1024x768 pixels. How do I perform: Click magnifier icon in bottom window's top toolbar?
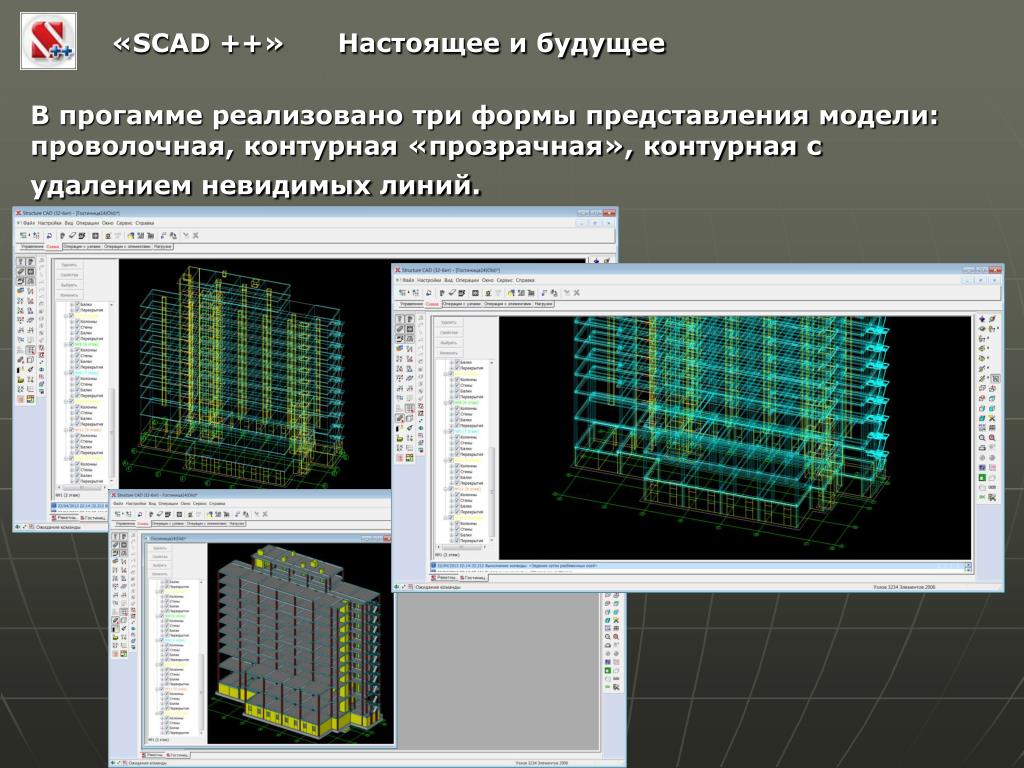pyautogui.click(x=139, y=515)
